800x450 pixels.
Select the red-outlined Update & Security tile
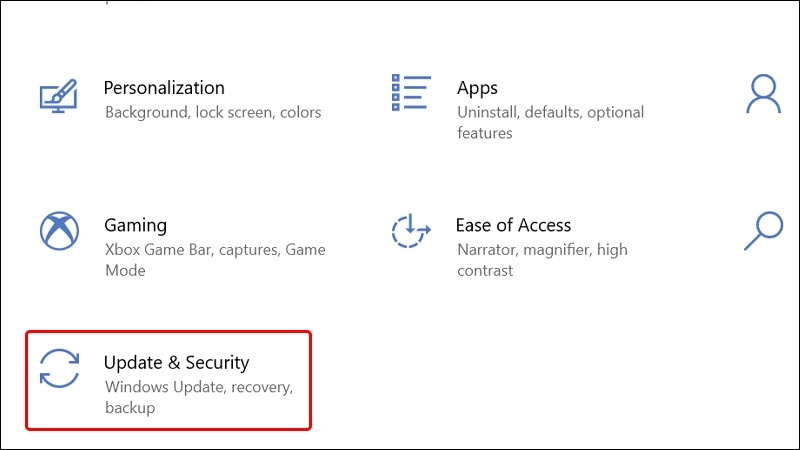coord(168,380)
